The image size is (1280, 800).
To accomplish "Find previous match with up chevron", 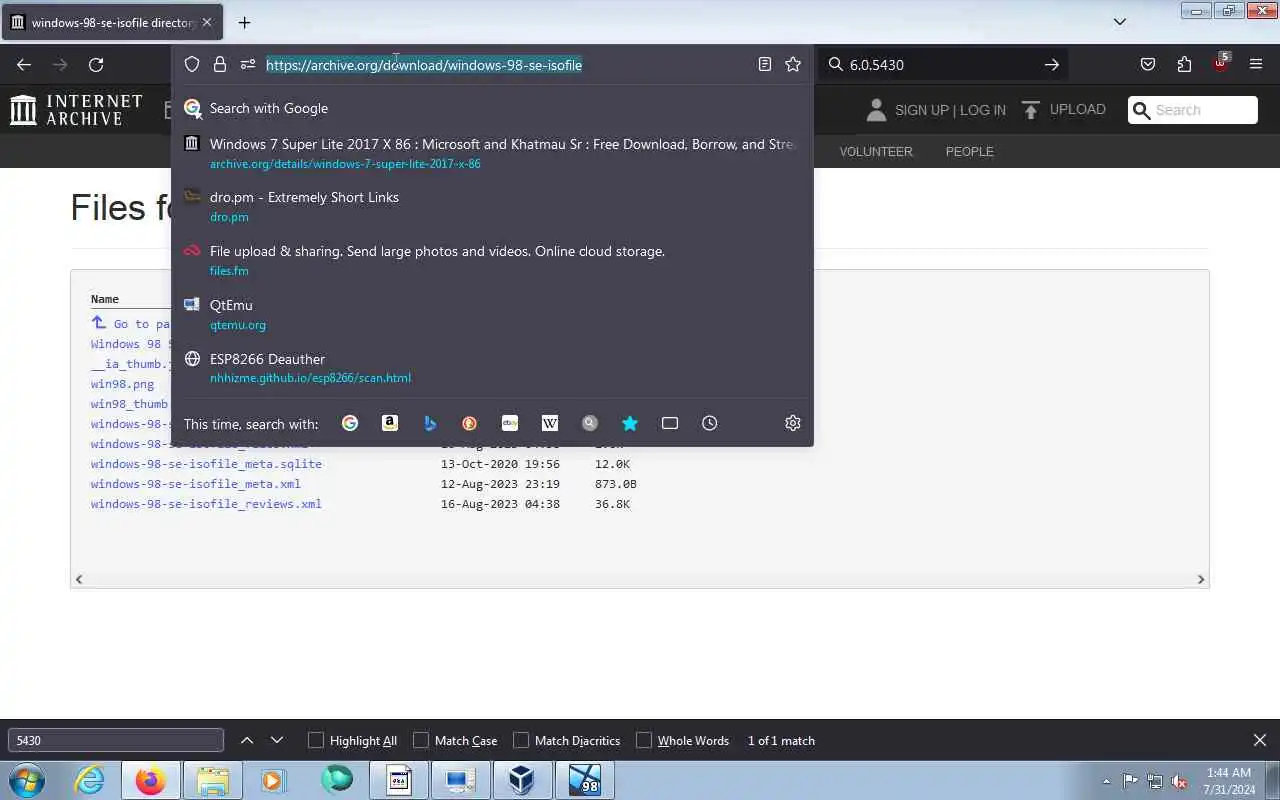I will pos(247,741).
